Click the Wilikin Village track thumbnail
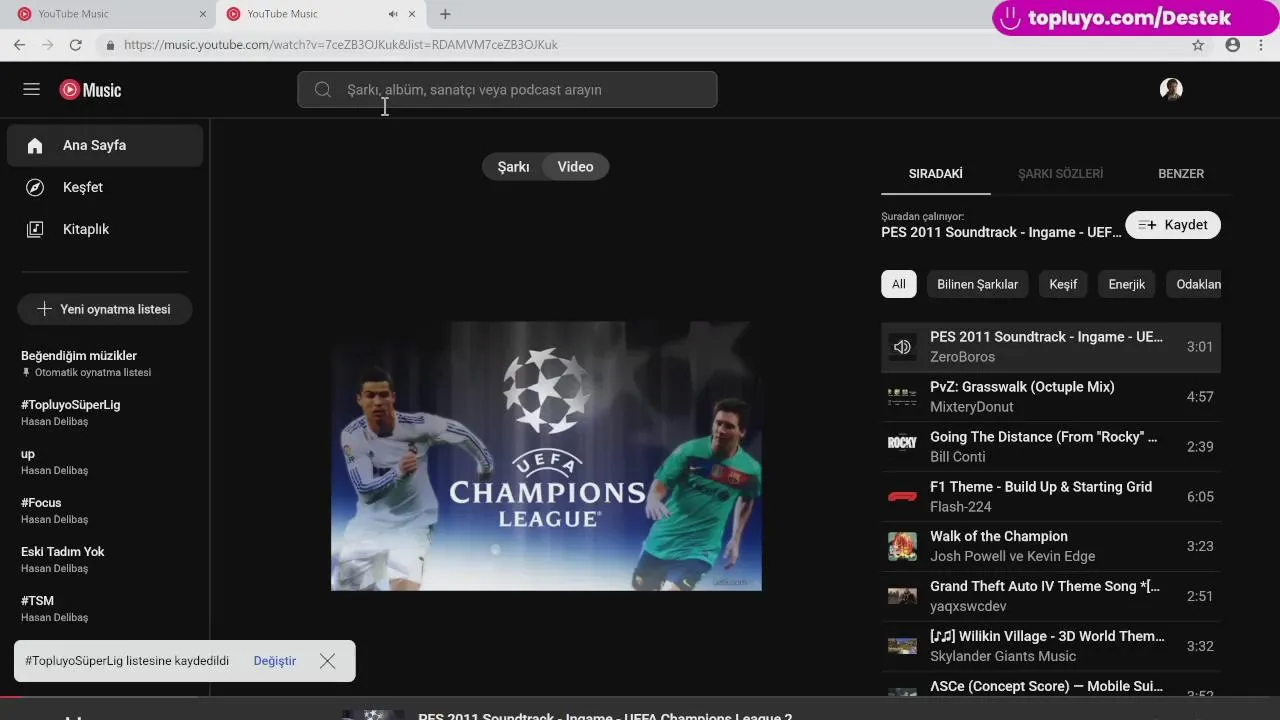The image size is (1280, 720). [x=902, y=646]
